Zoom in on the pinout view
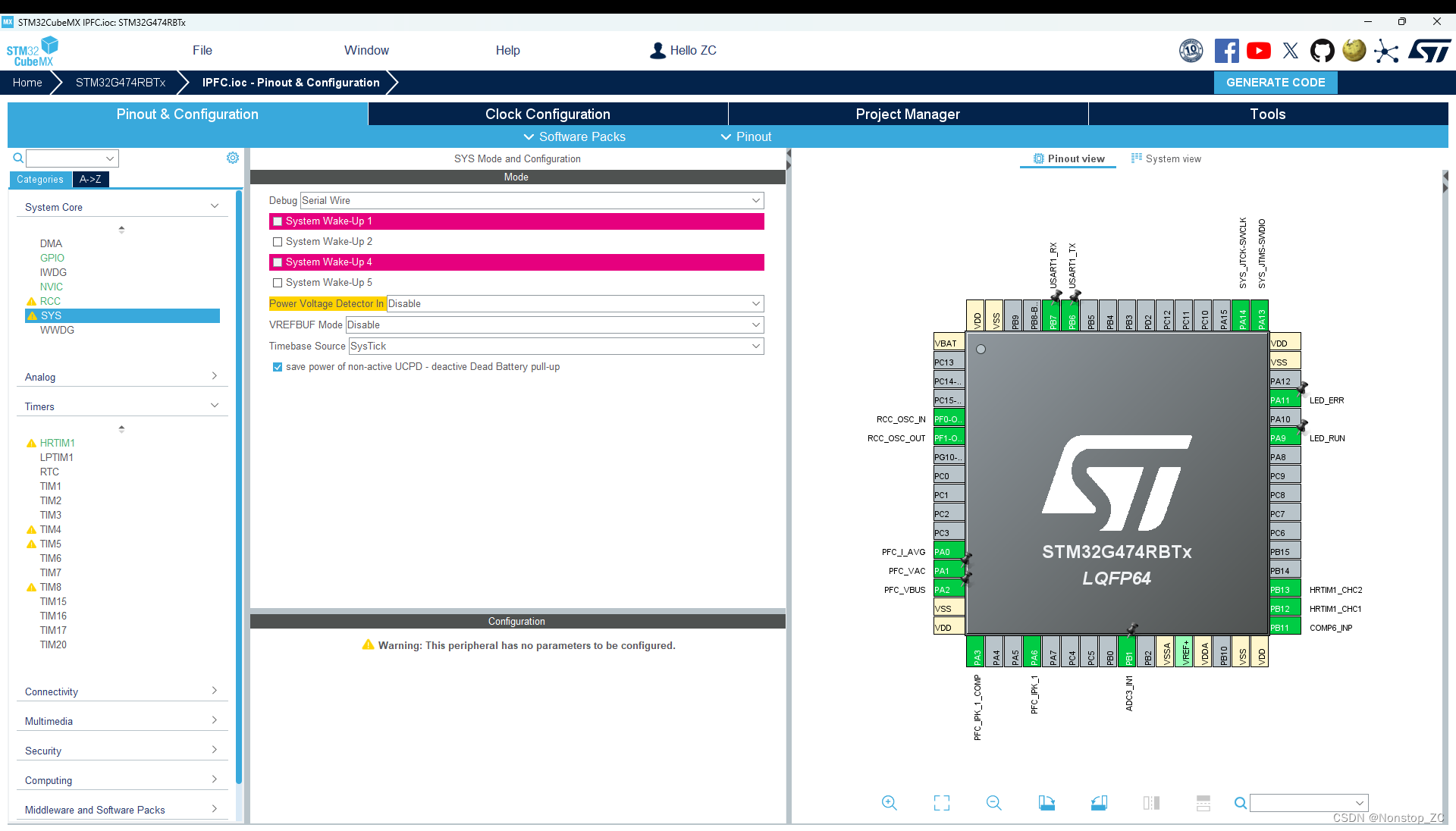 coord(889,803)
